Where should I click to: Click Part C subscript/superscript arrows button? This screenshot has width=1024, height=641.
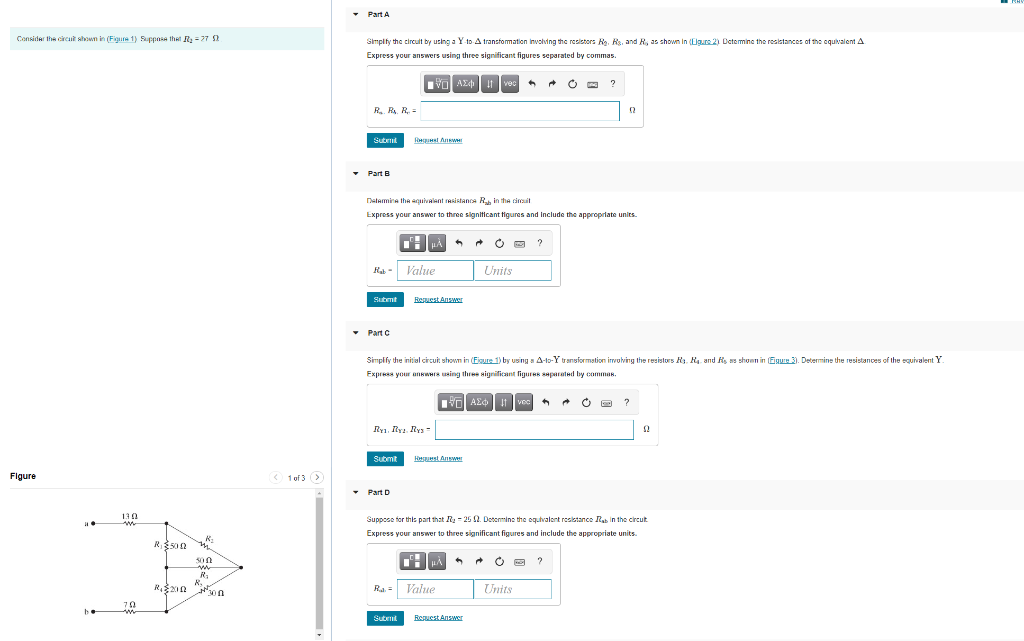click(x=504, y=402)
